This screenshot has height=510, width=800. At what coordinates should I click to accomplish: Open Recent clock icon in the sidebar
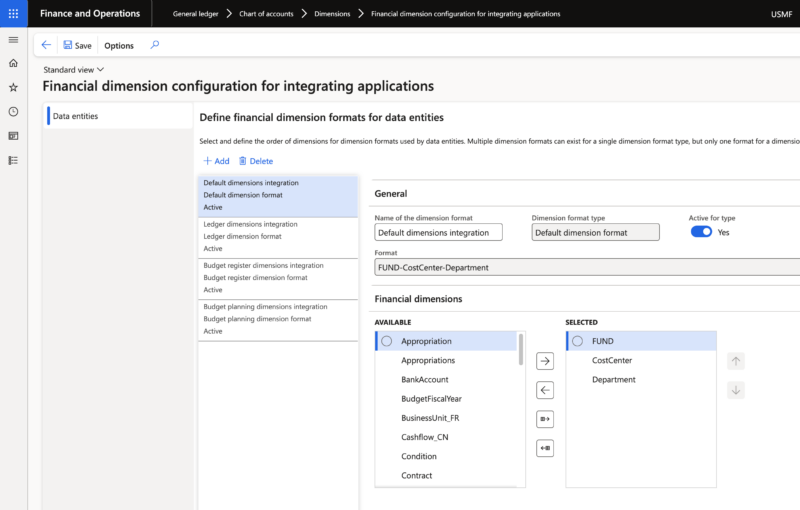[13, 112]
